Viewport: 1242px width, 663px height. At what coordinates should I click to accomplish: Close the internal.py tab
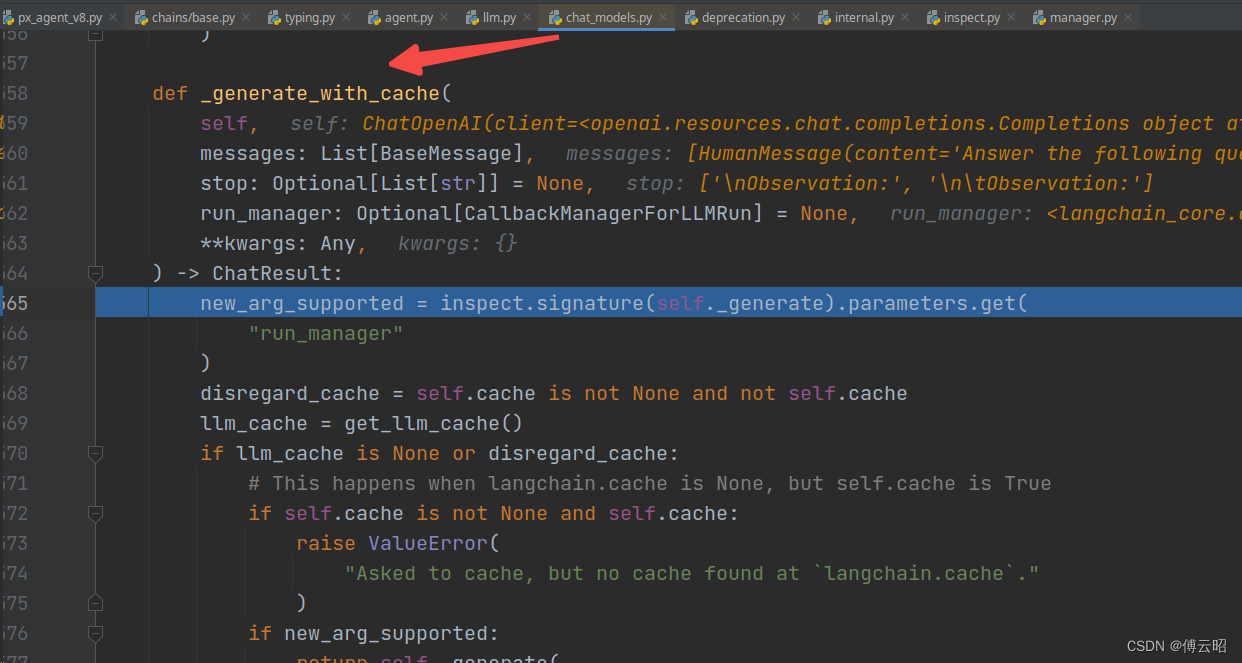click(908, 18)
